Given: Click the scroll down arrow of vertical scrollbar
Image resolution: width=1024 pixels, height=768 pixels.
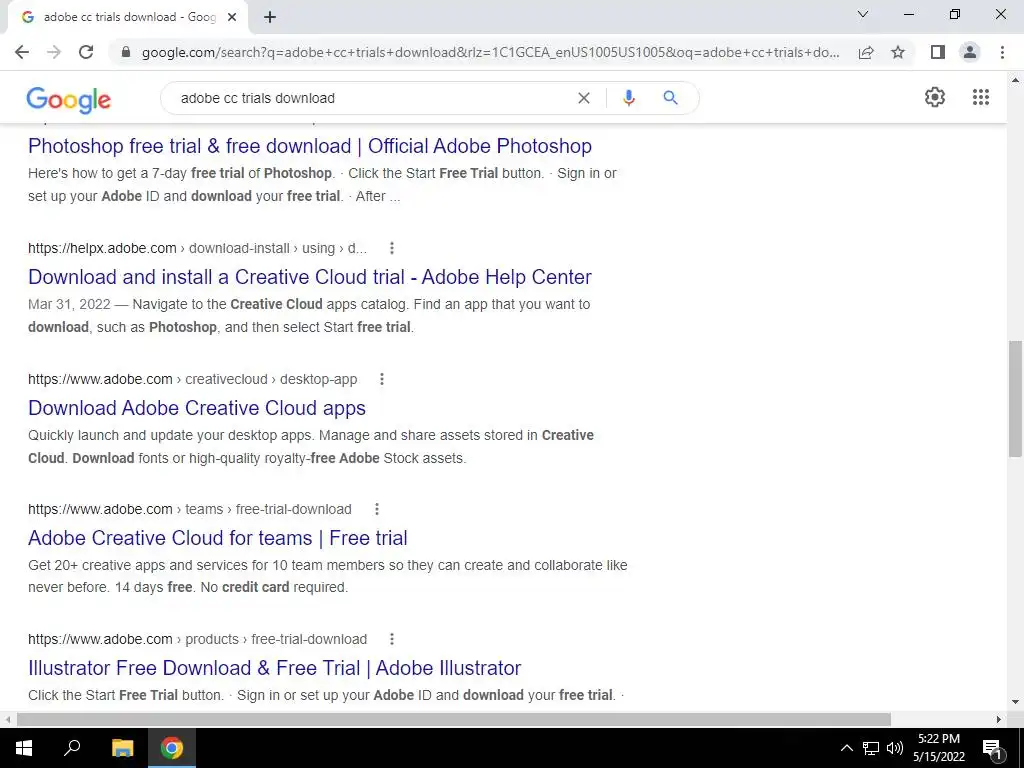Looking at the screenshot, I should [1015, 703].
